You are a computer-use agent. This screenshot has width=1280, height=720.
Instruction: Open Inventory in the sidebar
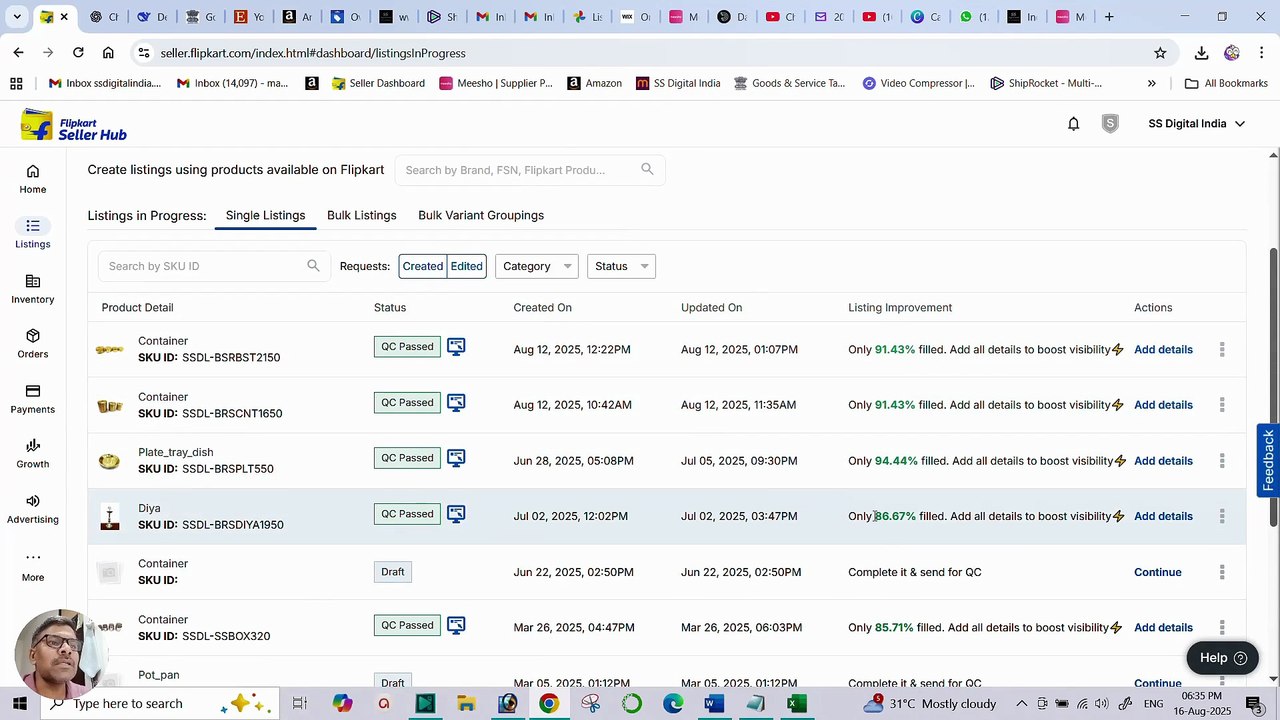point(33,289)
